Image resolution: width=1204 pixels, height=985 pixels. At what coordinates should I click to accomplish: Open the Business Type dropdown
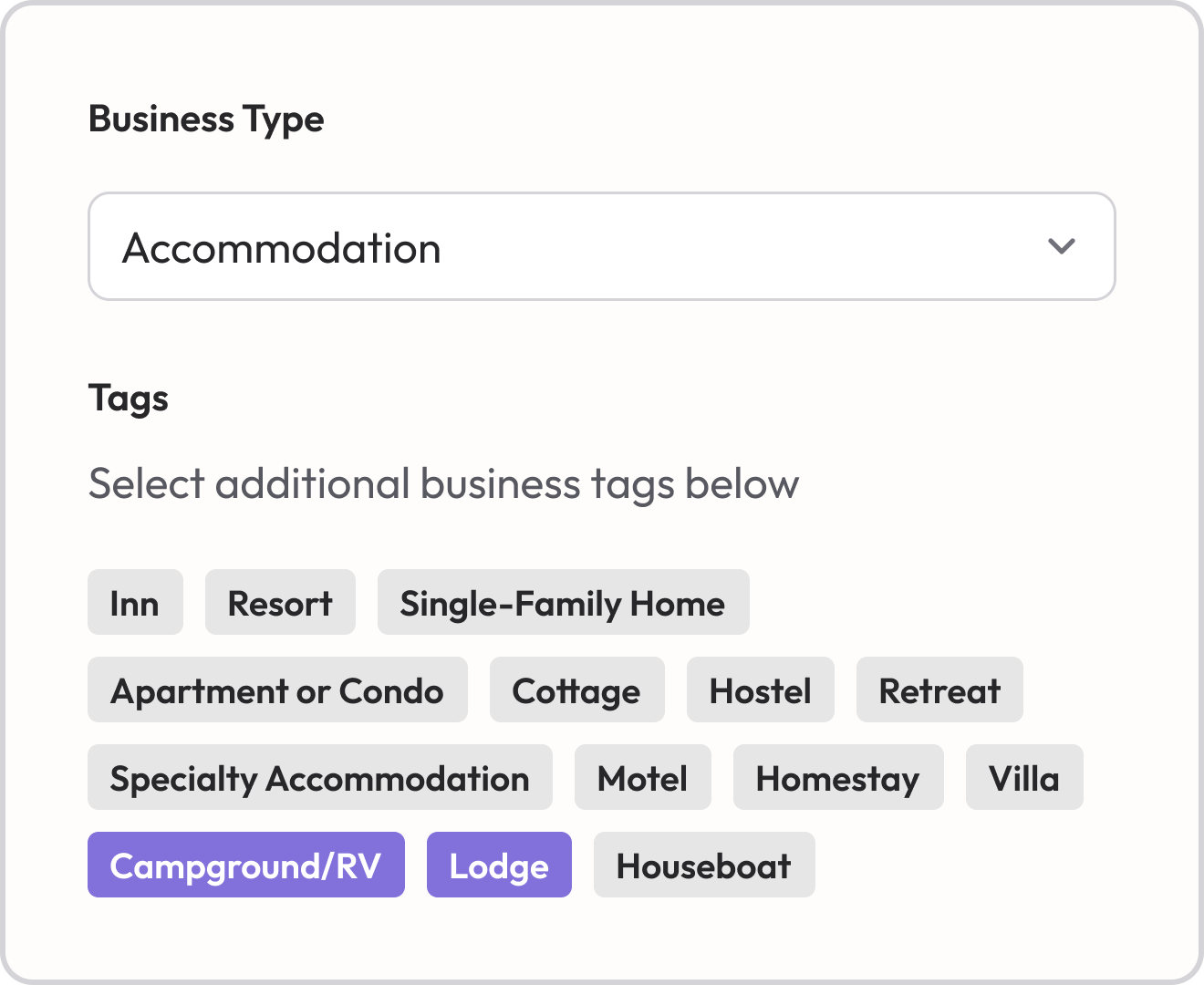tap(600, 246)
